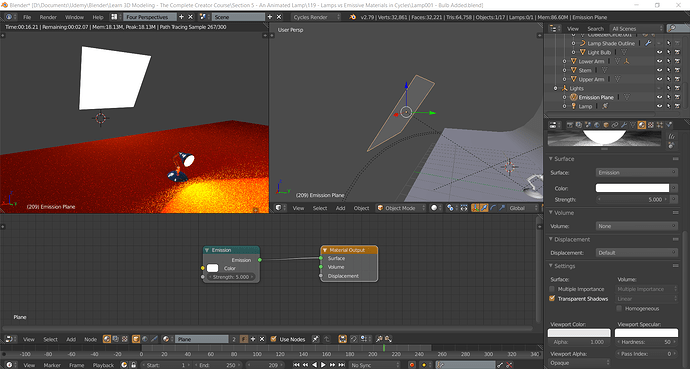Open the All Scenes outliner dropdown
Image resolution: width=690 pixels, height=369 pixels.
tap(636, 28)
